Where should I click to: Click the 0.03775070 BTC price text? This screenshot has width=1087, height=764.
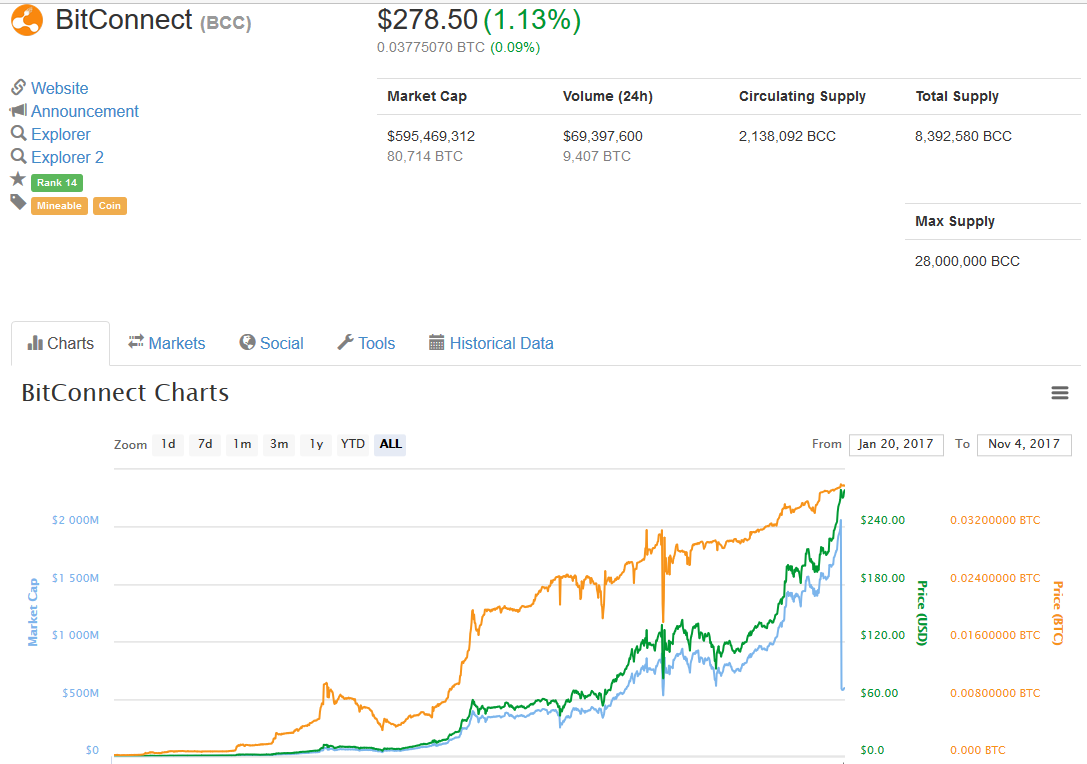(431, 47)
